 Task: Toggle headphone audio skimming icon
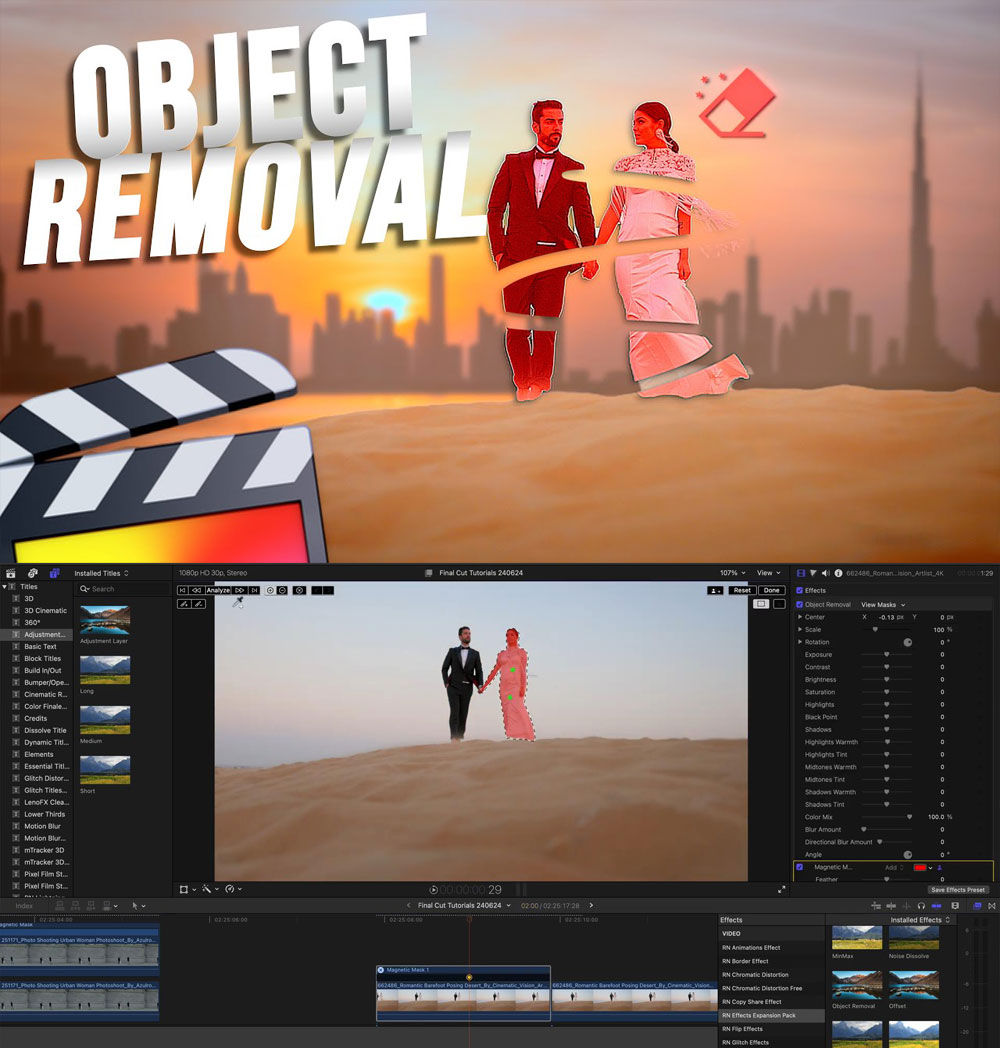(x=921, y=906)
